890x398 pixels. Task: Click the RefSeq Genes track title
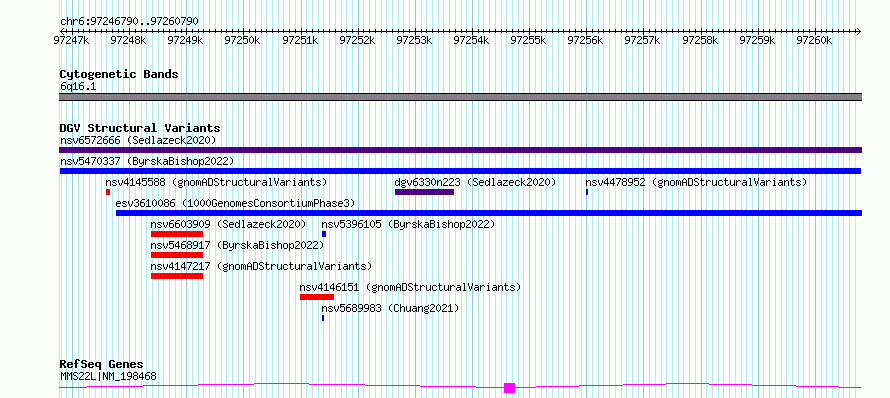[101, 364]
